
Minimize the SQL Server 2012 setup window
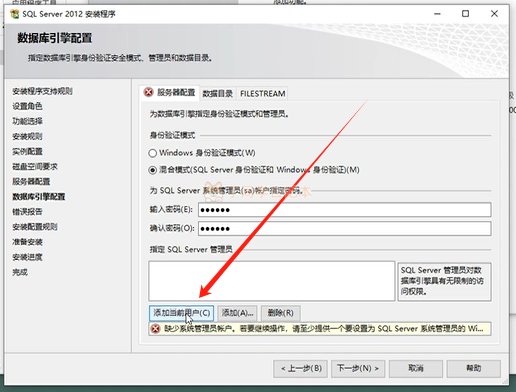[x=437, y=14]
